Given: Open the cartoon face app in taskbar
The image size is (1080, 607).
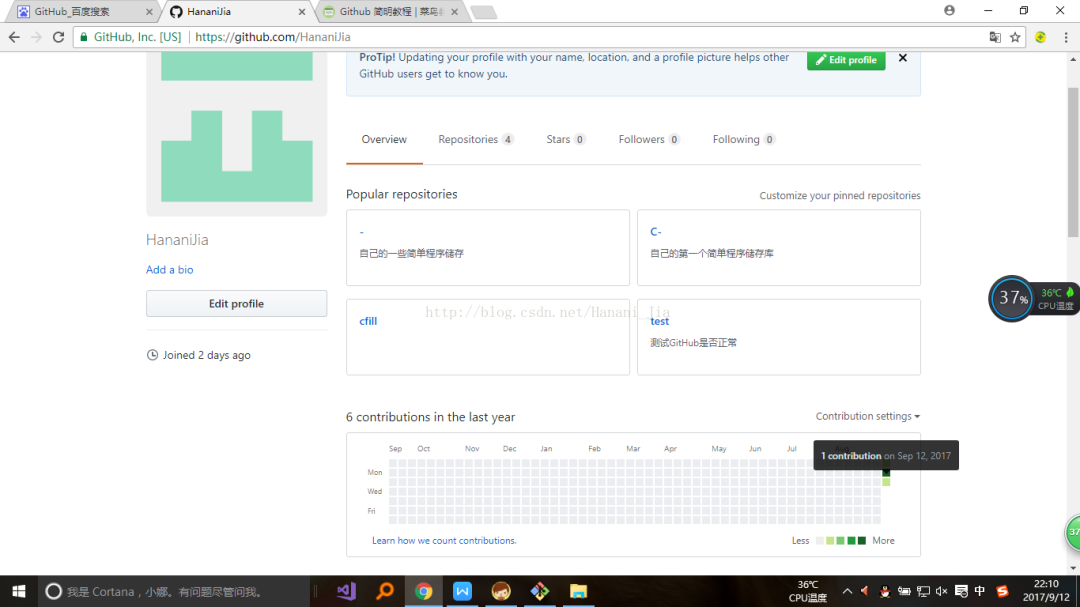Looking at the screenshot, I should point(501,591).
